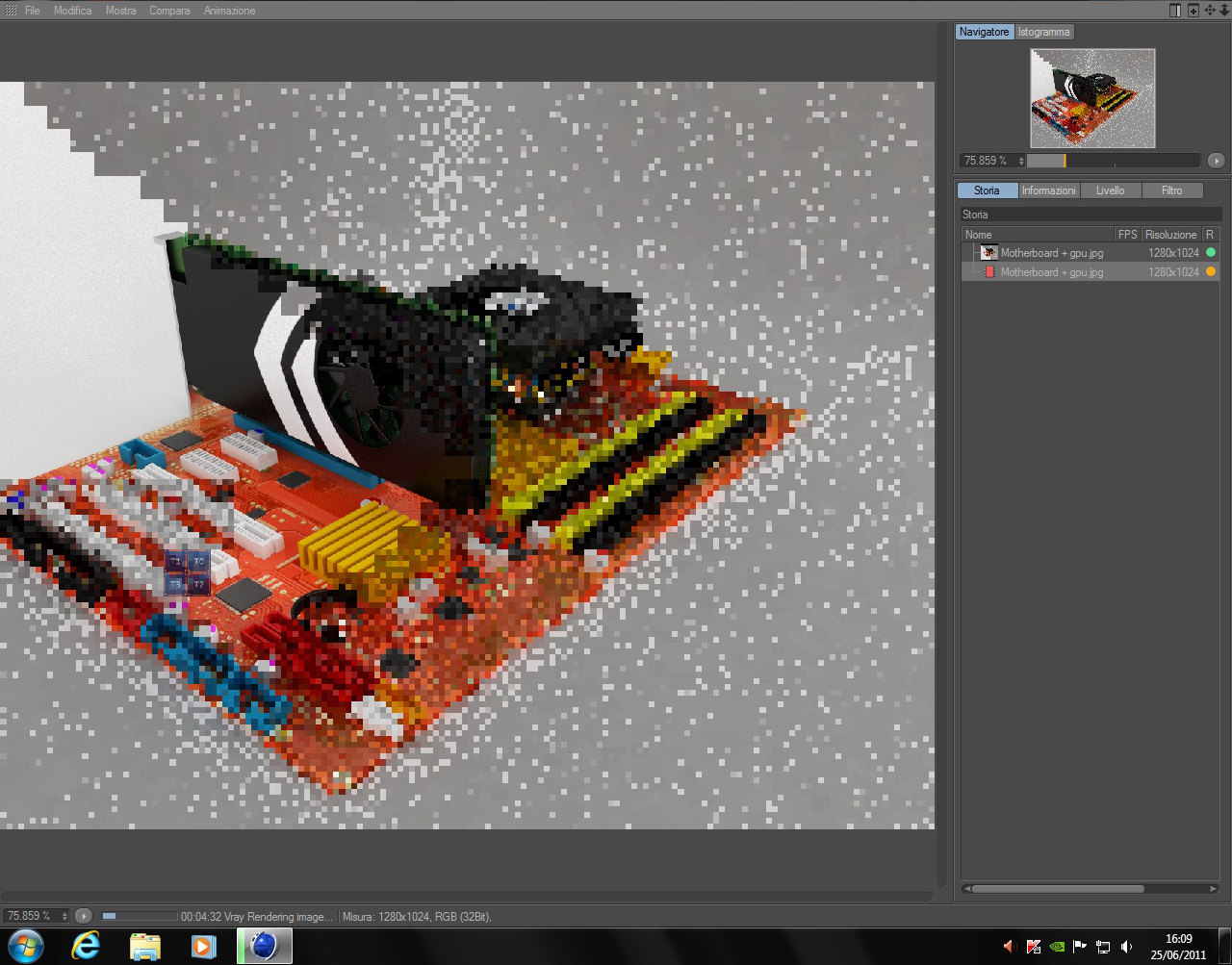Open the white volume speaker tray icon

tap(1127, 947)
